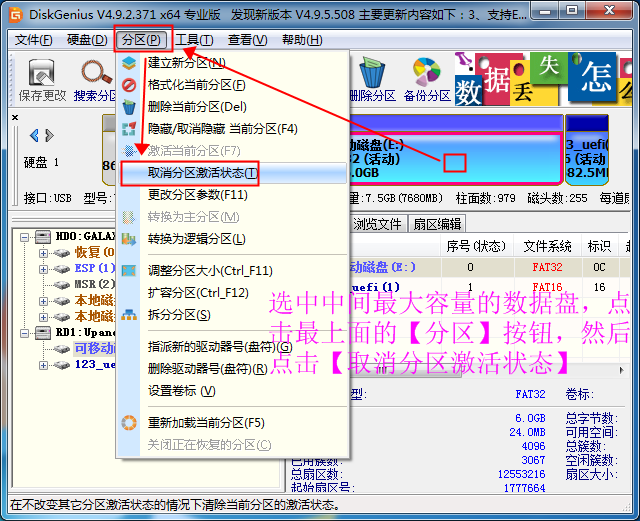Select the FAT16 cell of uefi row

pos(547,287)
